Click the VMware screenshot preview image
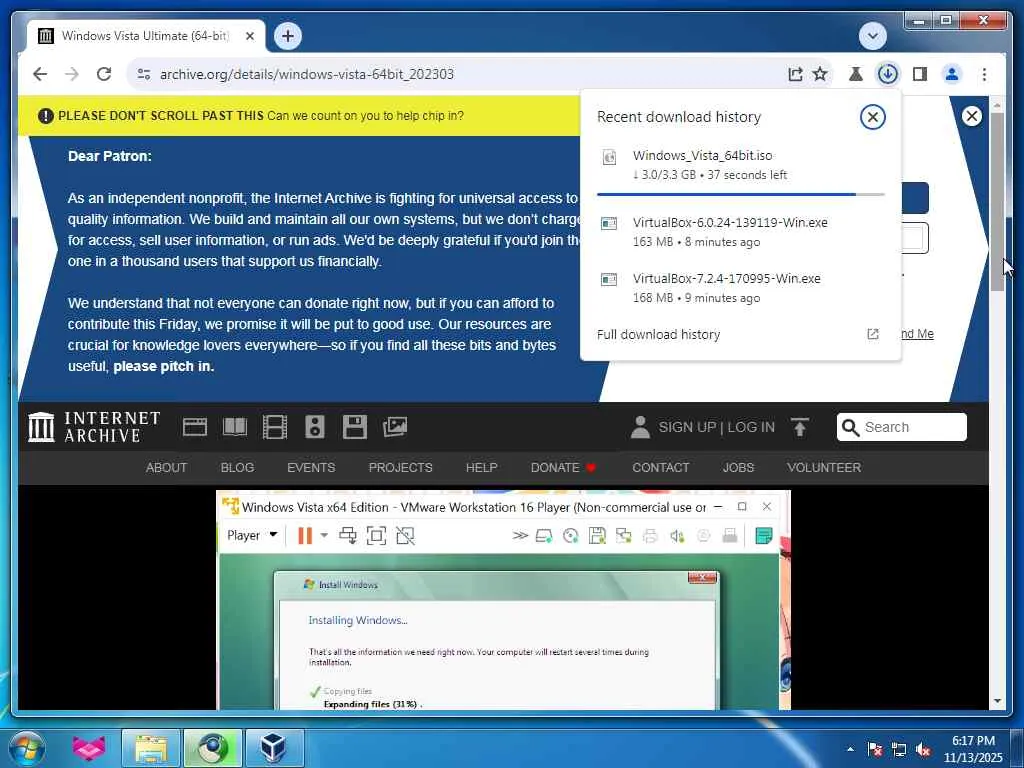This screenshot has width=1024, height=768. coord(503,600)
